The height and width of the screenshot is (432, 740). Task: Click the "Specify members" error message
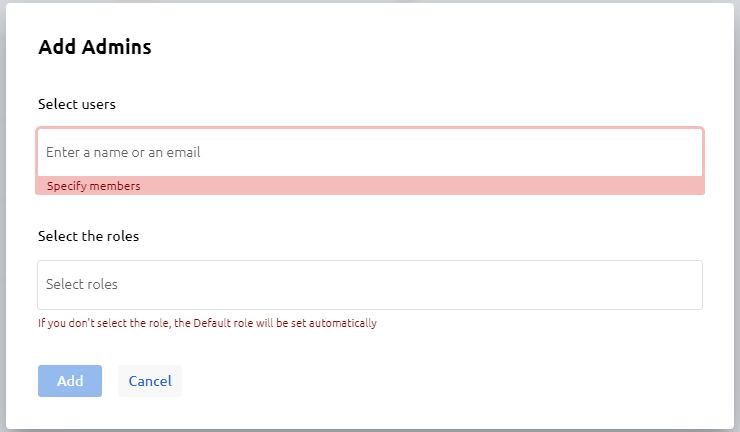(94, 186)
